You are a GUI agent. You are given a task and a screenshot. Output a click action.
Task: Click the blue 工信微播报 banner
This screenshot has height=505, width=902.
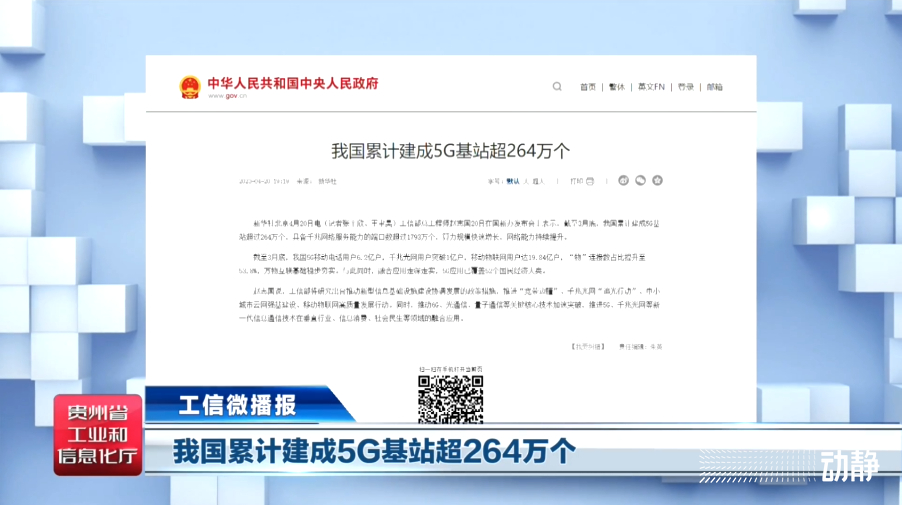(240, 405)
